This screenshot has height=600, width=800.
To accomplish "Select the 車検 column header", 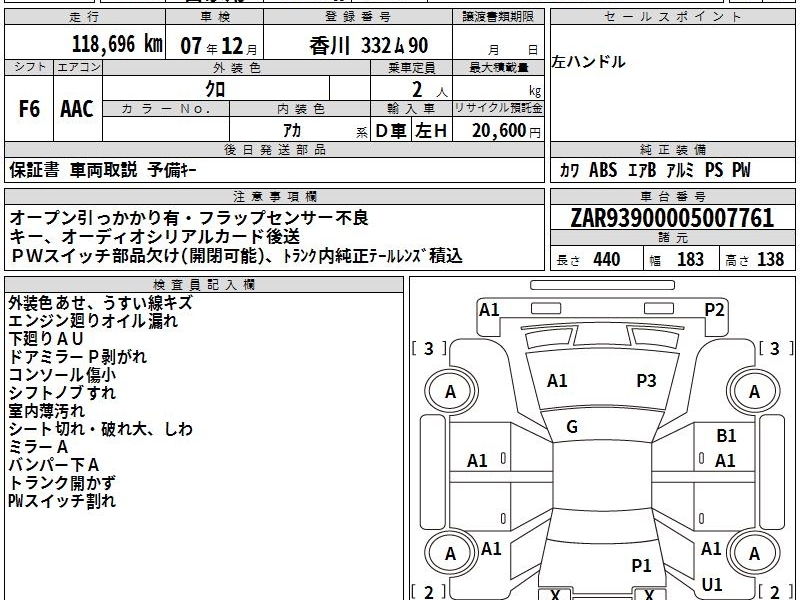I will [x=215, y=17].
